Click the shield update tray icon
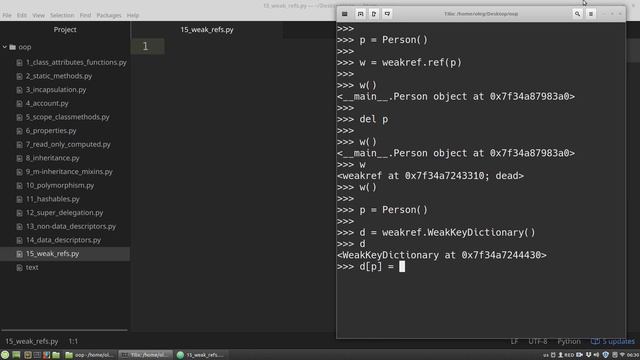Image resolution: width=640 pixels, height=360 pixels. pyautogui.click(x=606, y=355)
